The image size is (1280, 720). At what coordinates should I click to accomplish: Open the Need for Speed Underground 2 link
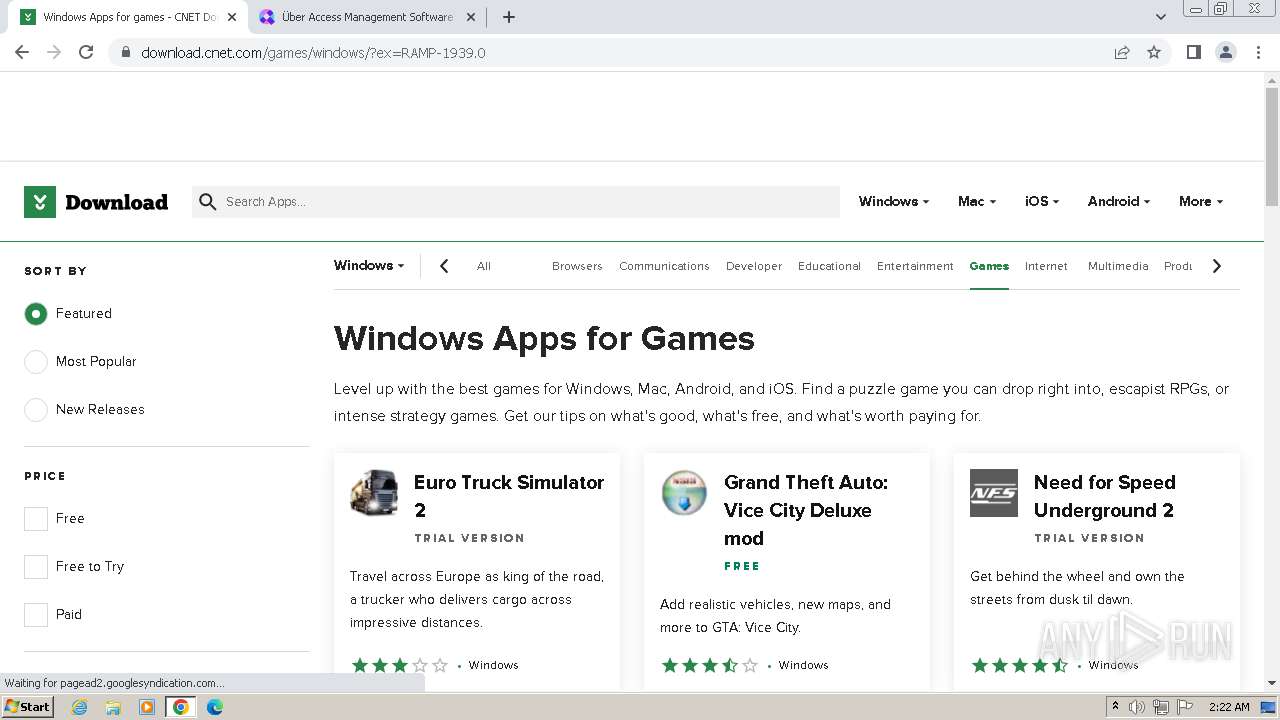pos(1105,496)
